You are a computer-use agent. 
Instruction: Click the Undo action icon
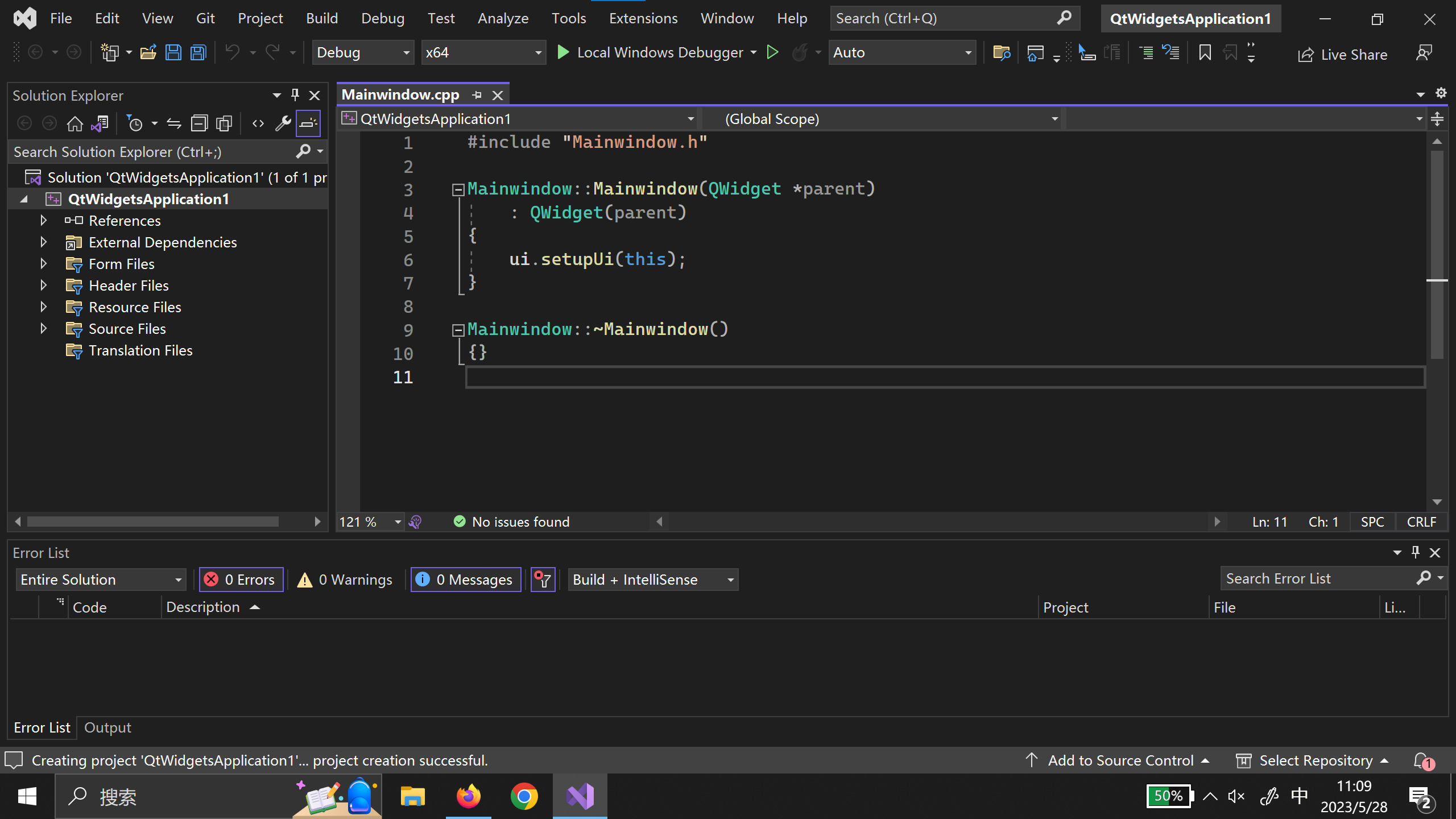click(232, 53)
